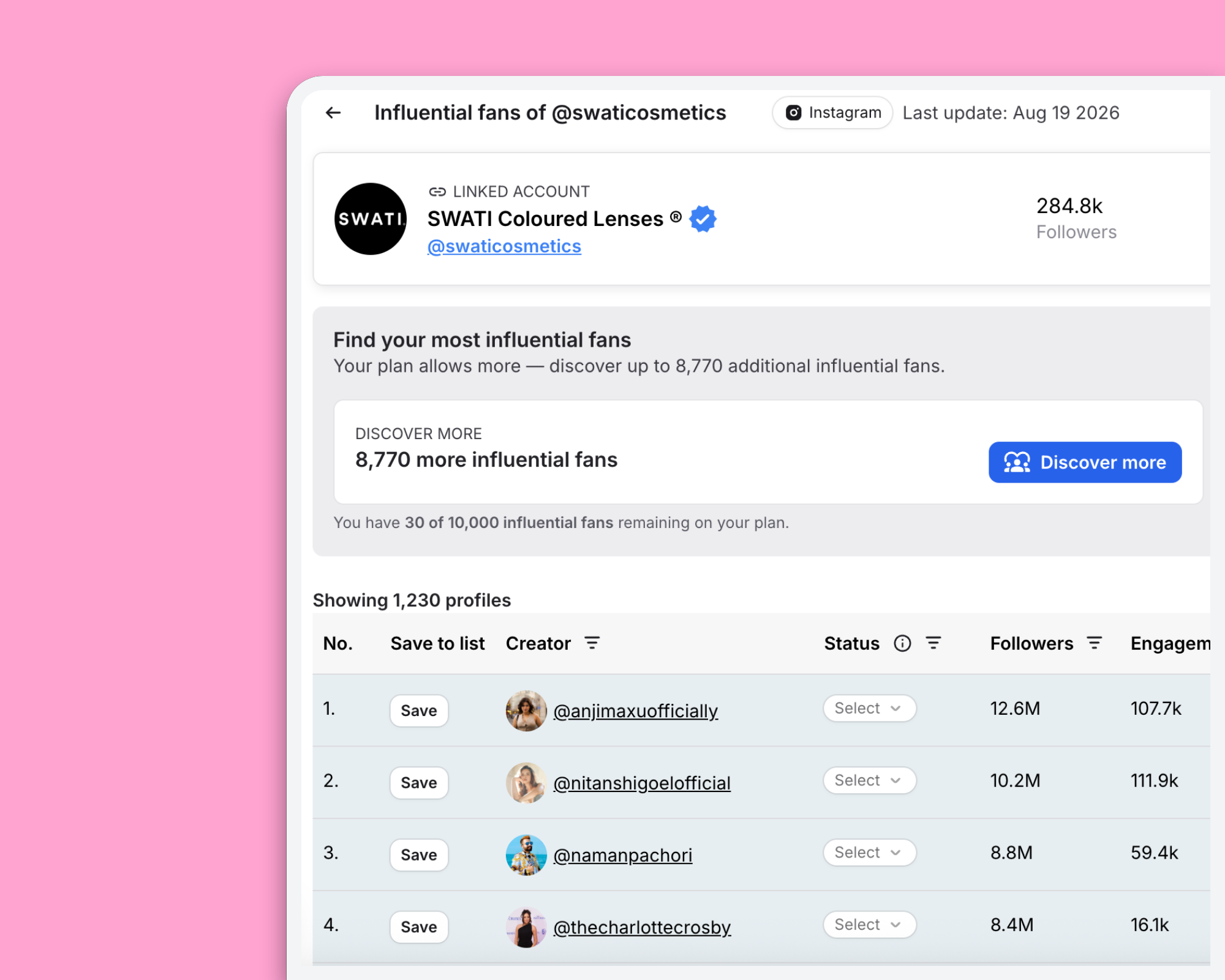Click the '30 of 10,000 influential fans' text
This screenshot has height=980, width=1225.
[x=509, y=522]
